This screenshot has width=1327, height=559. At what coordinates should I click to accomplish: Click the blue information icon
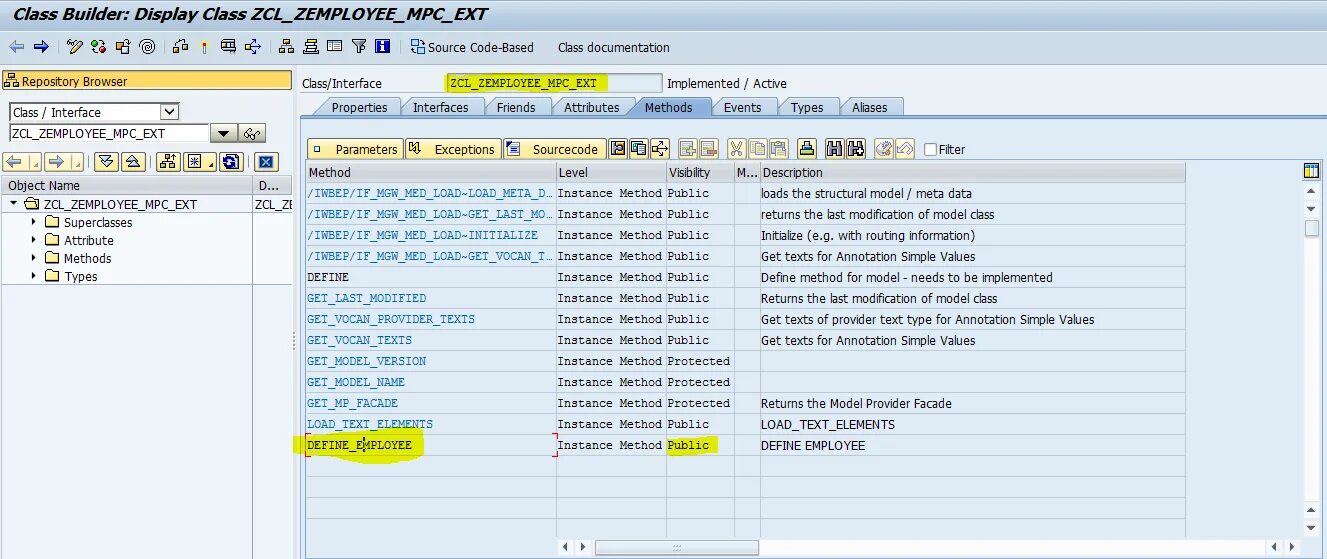point(382,47)
